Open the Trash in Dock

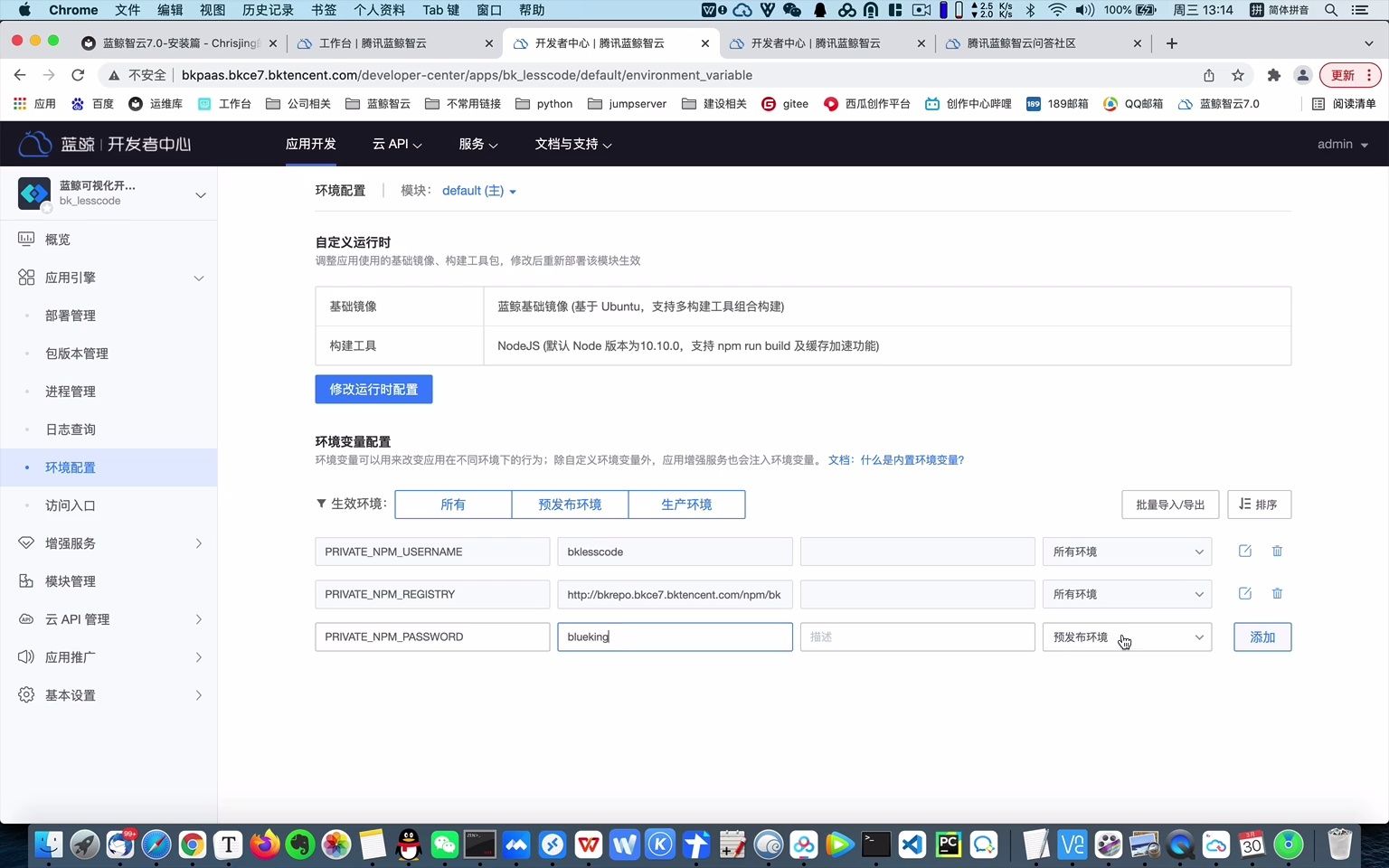coord(1339,844)
